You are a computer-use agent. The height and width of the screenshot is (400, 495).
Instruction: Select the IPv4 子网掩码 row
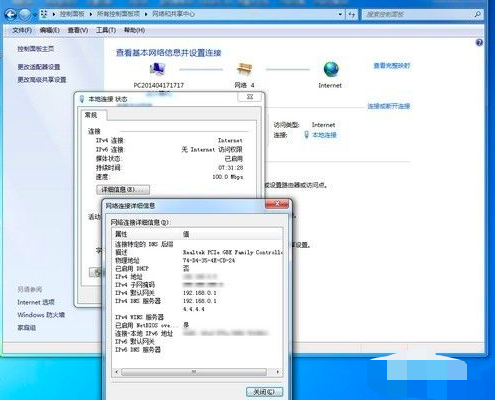[x=197, y=285]
